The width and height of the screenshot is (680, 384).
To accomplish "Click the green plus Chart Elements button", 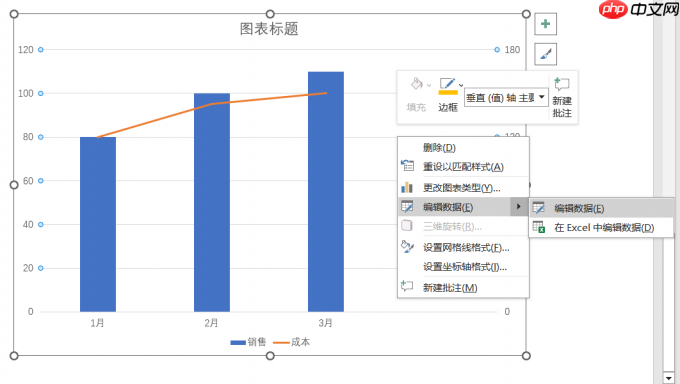I will (x=546, y=24).
